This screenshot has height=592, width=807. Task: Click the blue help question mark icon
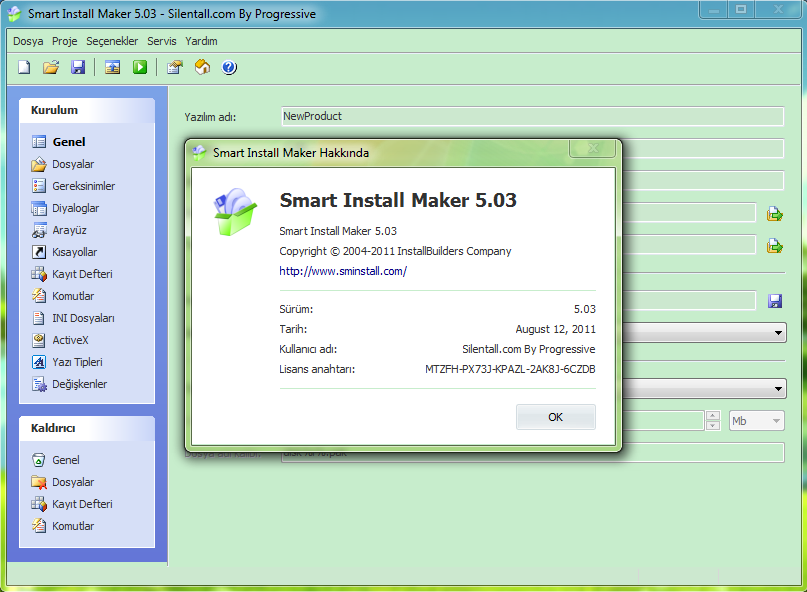coord(229,67)
